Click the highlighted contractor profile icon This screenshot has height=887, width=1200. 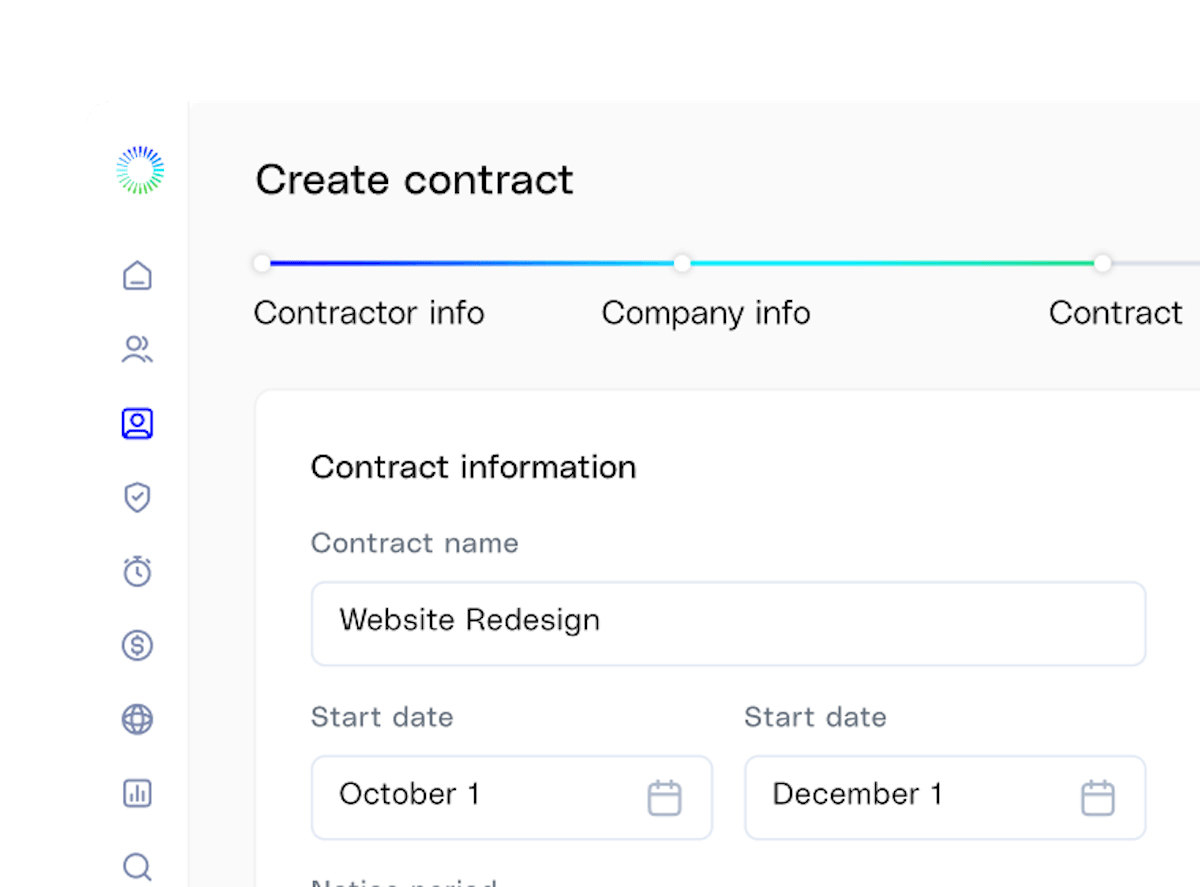(x=137, y=423)
